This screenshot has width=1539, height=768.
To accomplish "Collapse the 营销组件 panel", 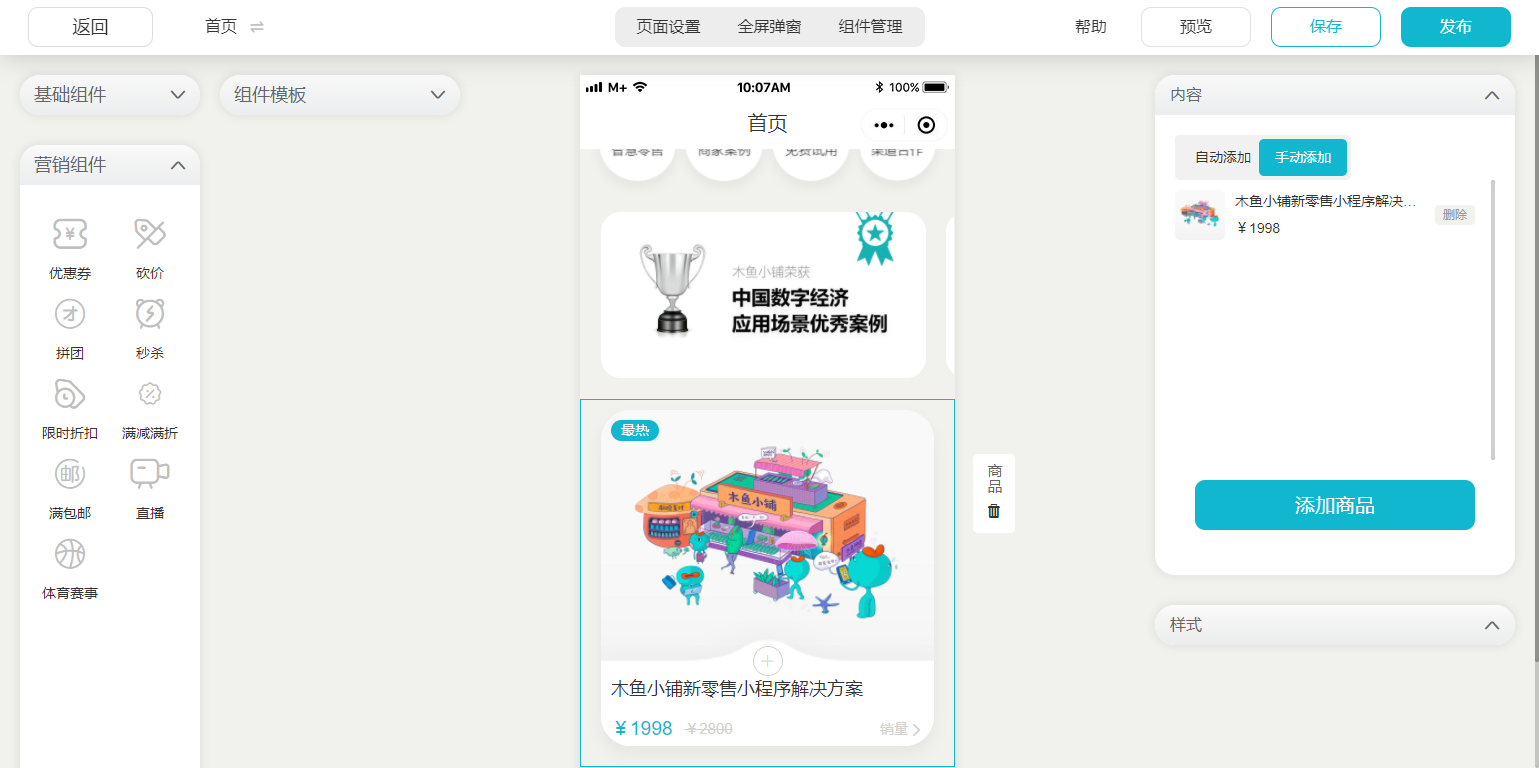I will 178,165.
